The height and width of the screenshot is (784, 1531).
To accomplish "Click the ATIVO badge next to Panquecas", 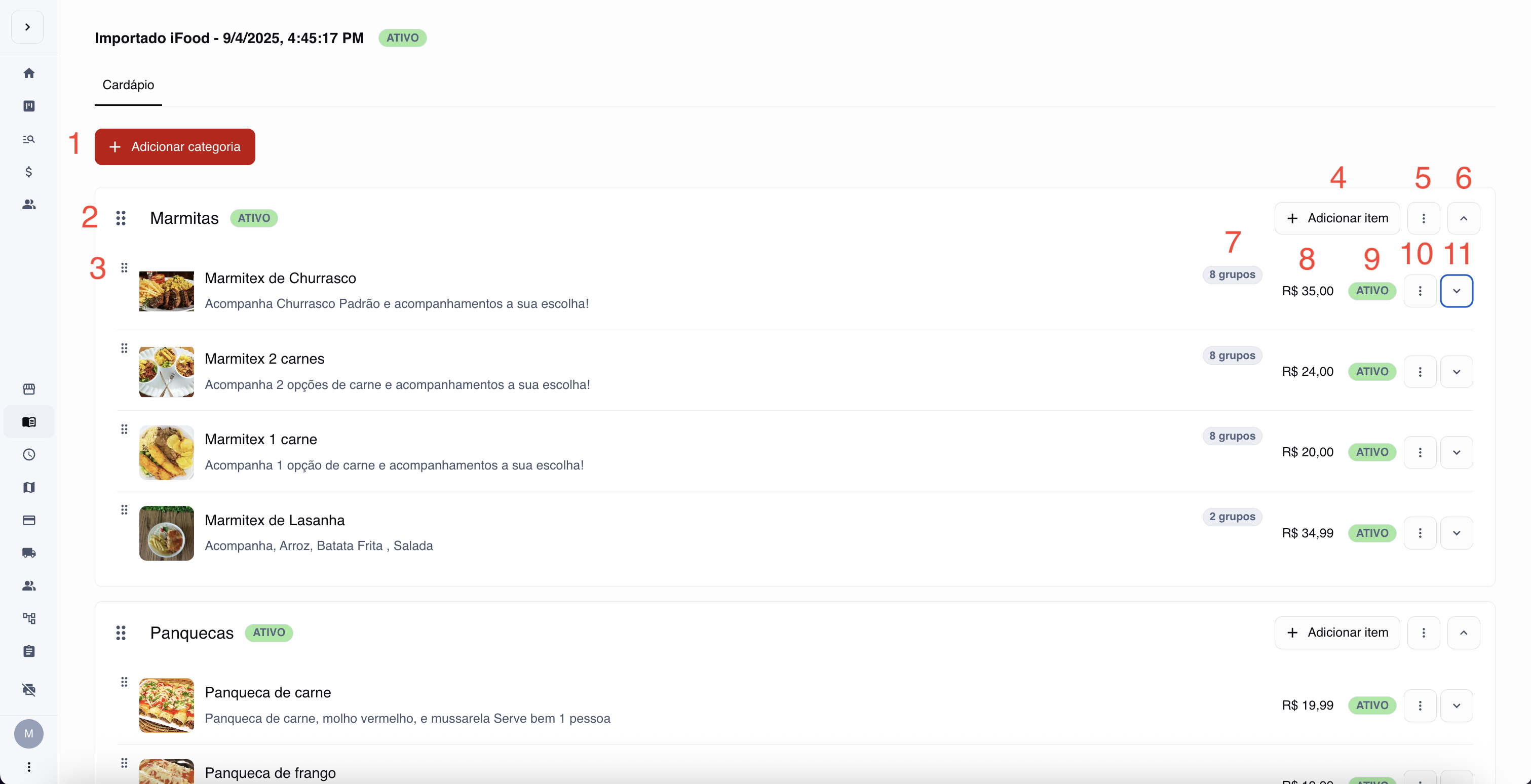I will pos(269,633).
